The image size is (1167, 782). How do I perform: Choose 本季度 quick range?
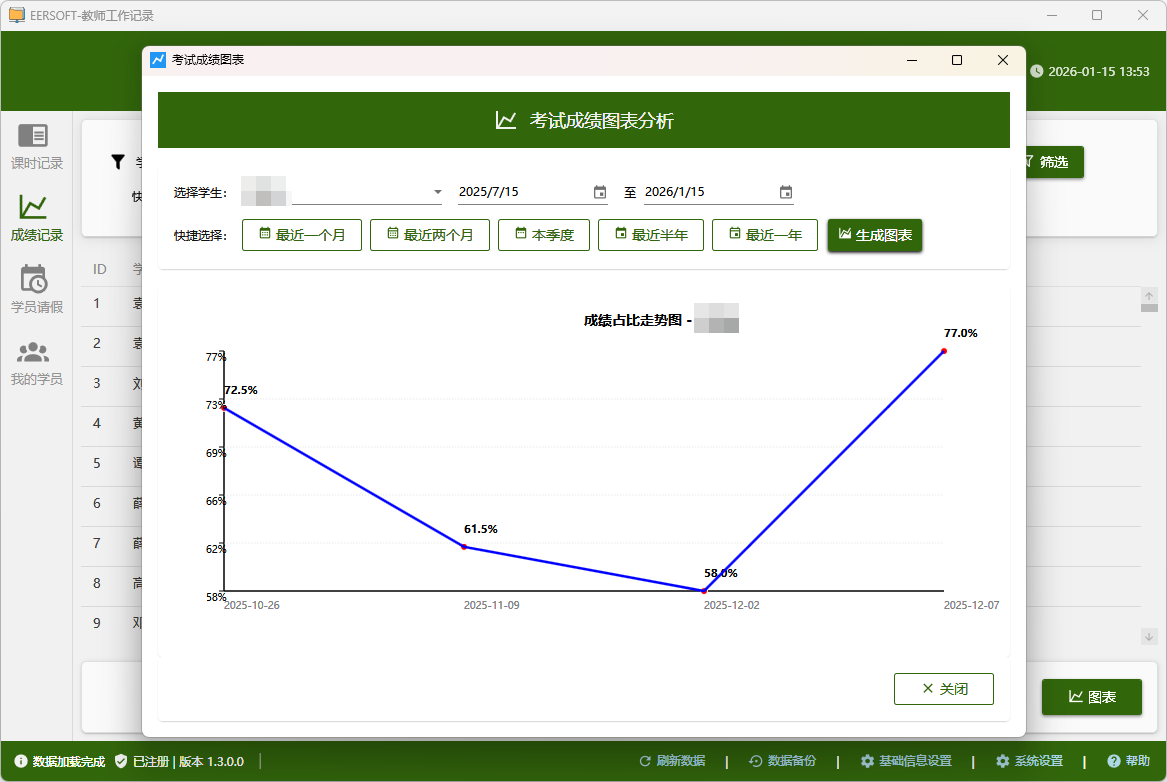[x=544, y=235]
